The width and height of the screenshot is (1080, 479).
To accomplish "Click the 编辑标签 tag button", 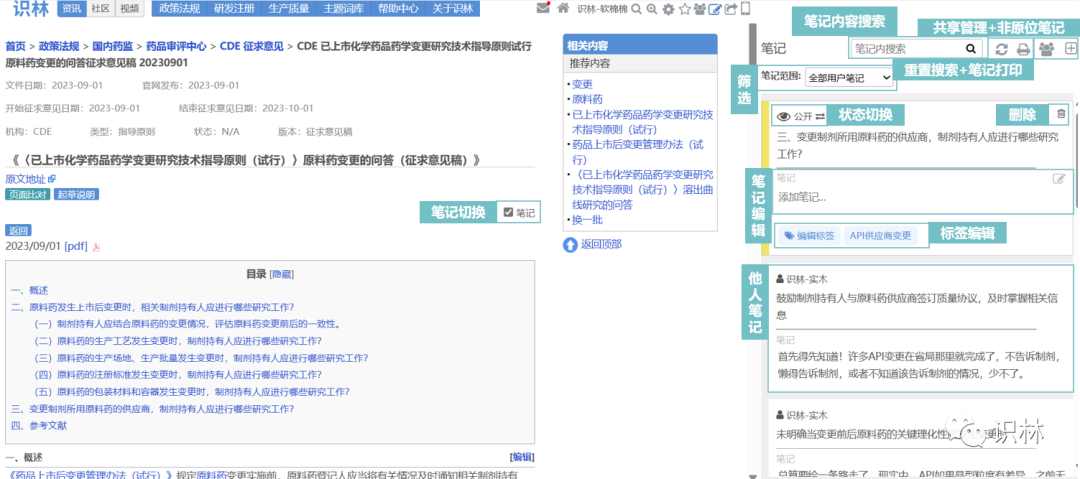I will click(x=809, y=236).
